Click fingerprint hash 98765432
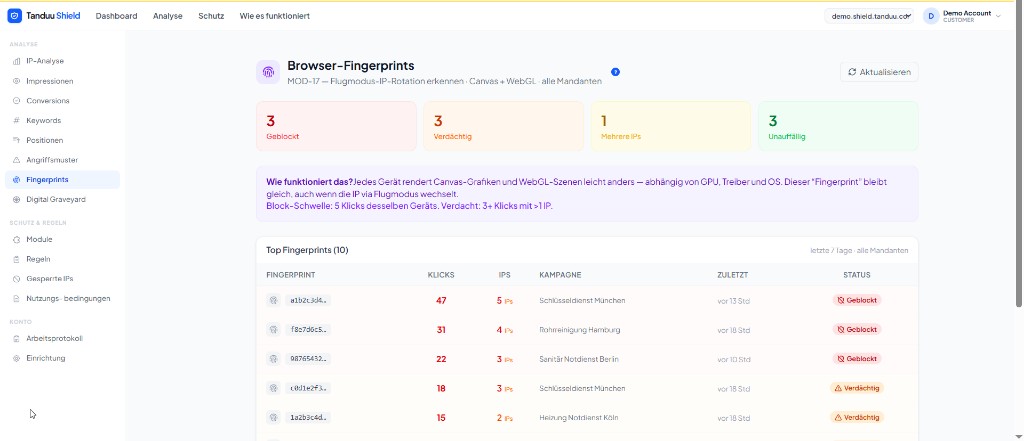 308,359
